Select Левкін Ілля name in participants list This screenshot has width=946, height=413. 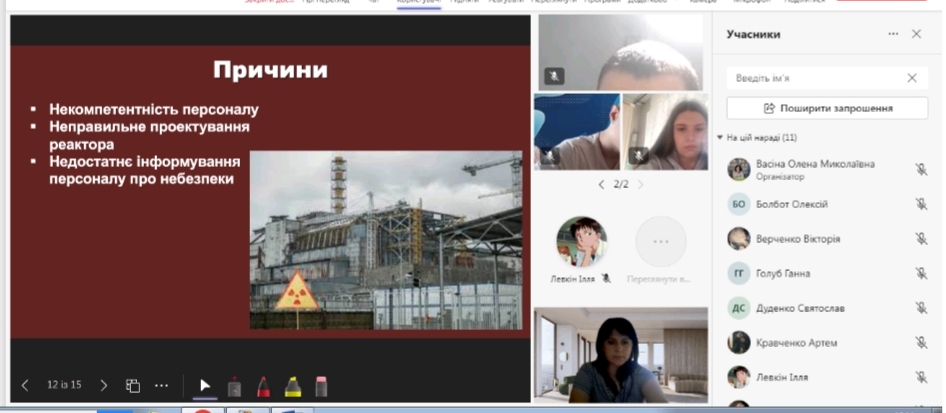[782, 377]
